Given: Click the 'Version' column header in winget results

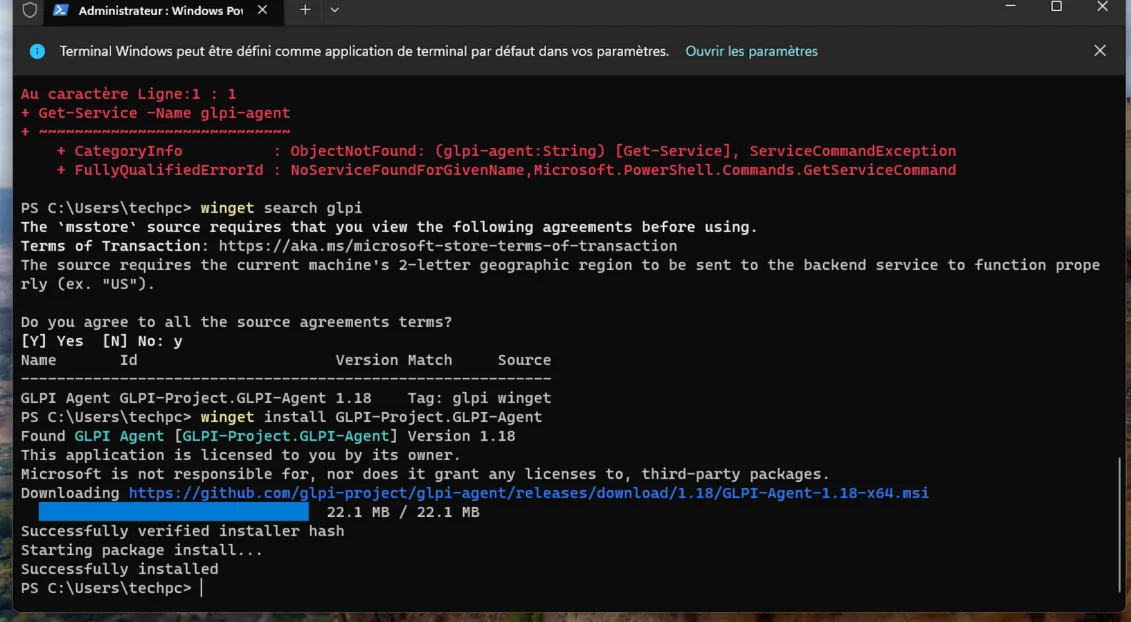Looking at the screenshot, I should (366, 359).
